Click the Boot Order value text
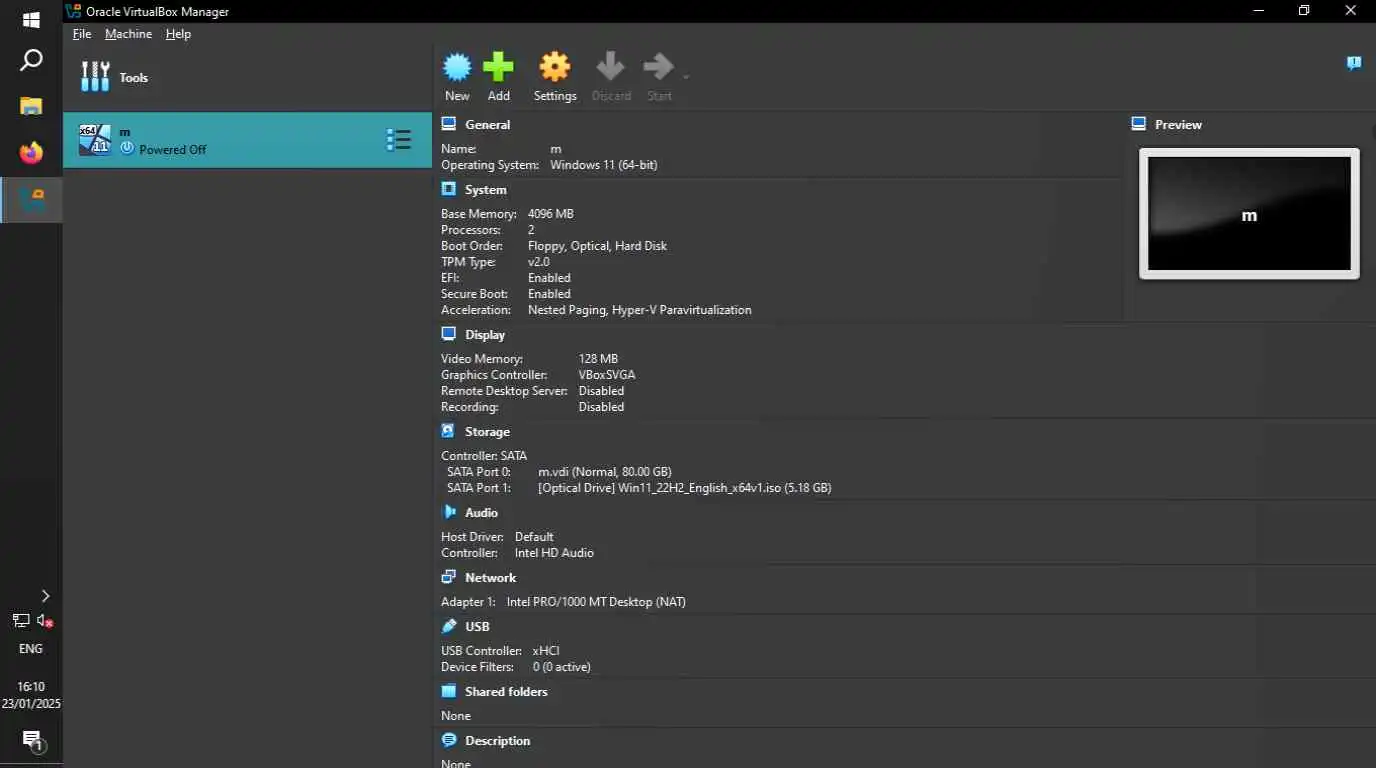 click(597, 246)
